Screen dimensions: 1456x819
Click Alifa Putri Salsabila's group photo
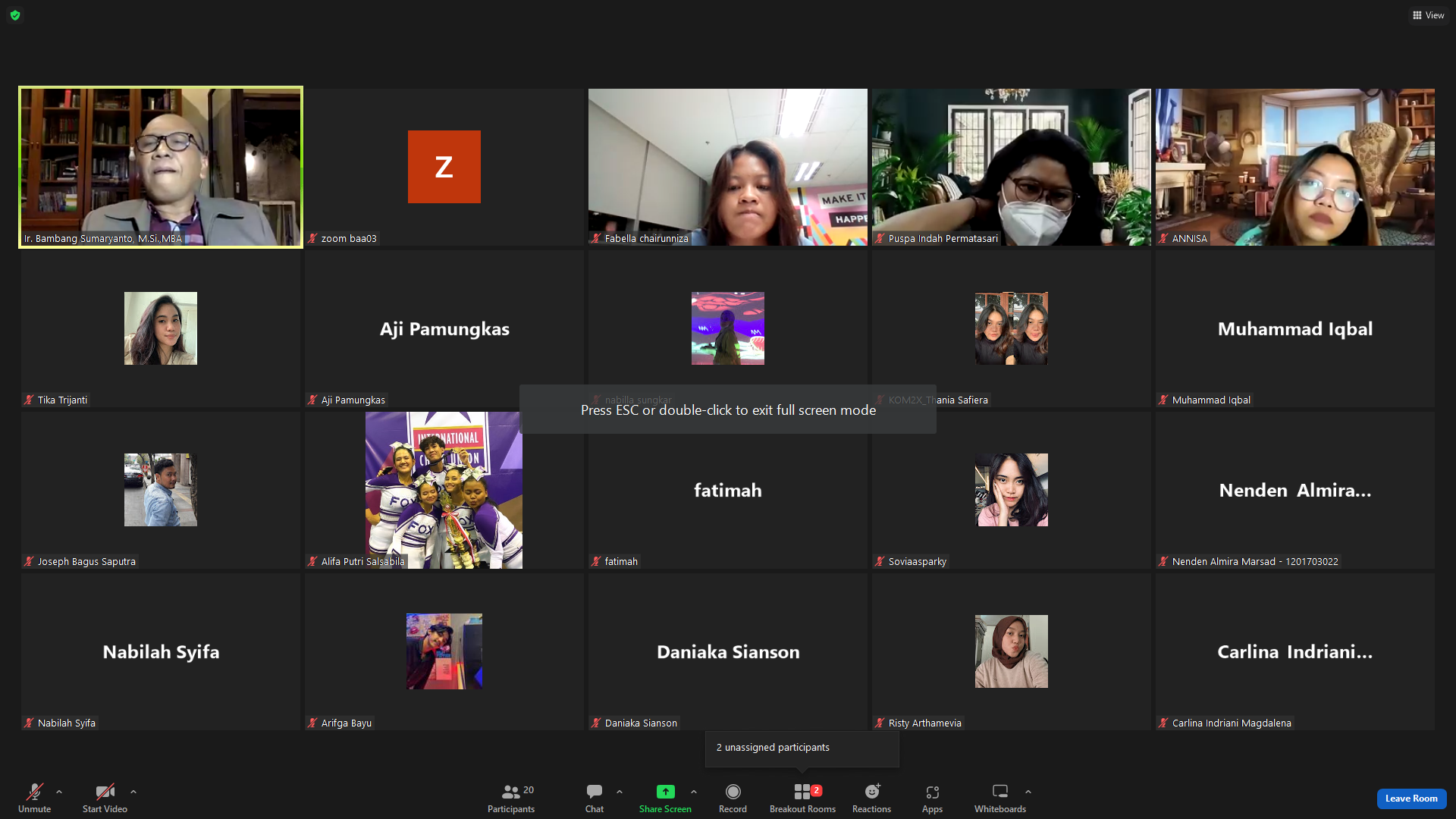pyautogui.click(x=444, y=490)
